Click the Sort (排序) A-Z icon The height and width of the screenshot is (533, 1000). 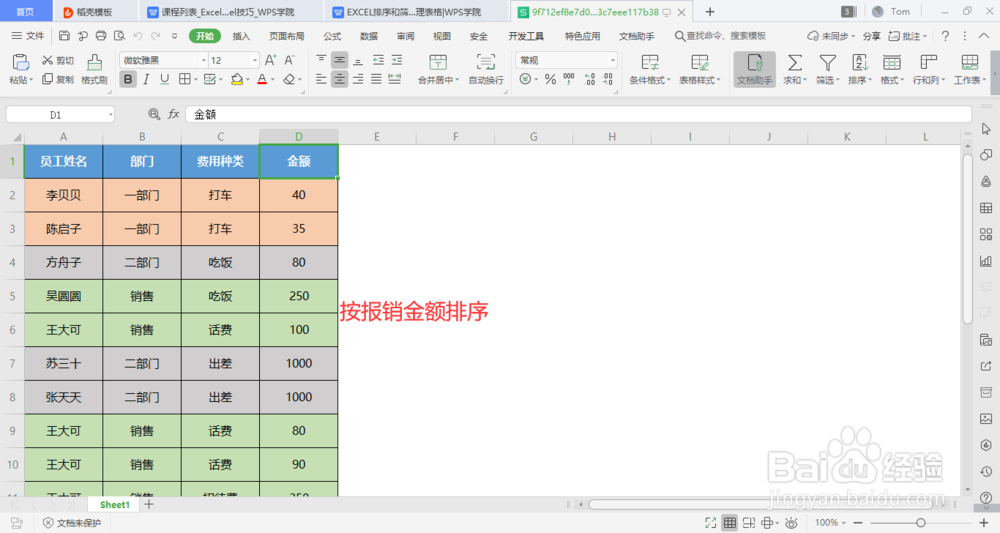[860, 62]
